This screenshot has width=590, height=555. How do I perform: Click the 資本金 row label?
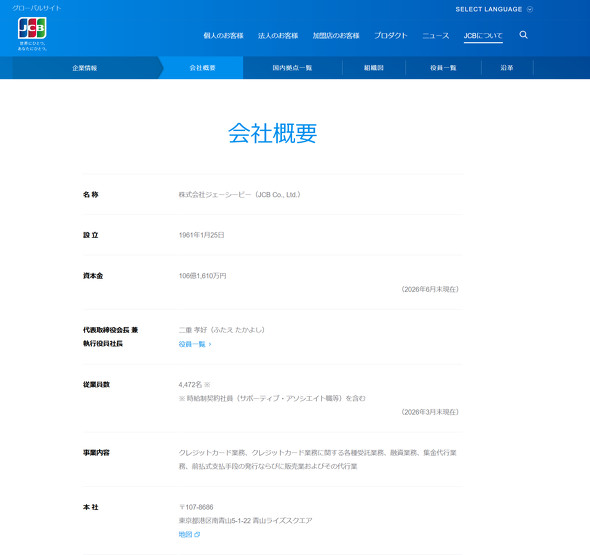pyautogui.click(x=93, y=276)
